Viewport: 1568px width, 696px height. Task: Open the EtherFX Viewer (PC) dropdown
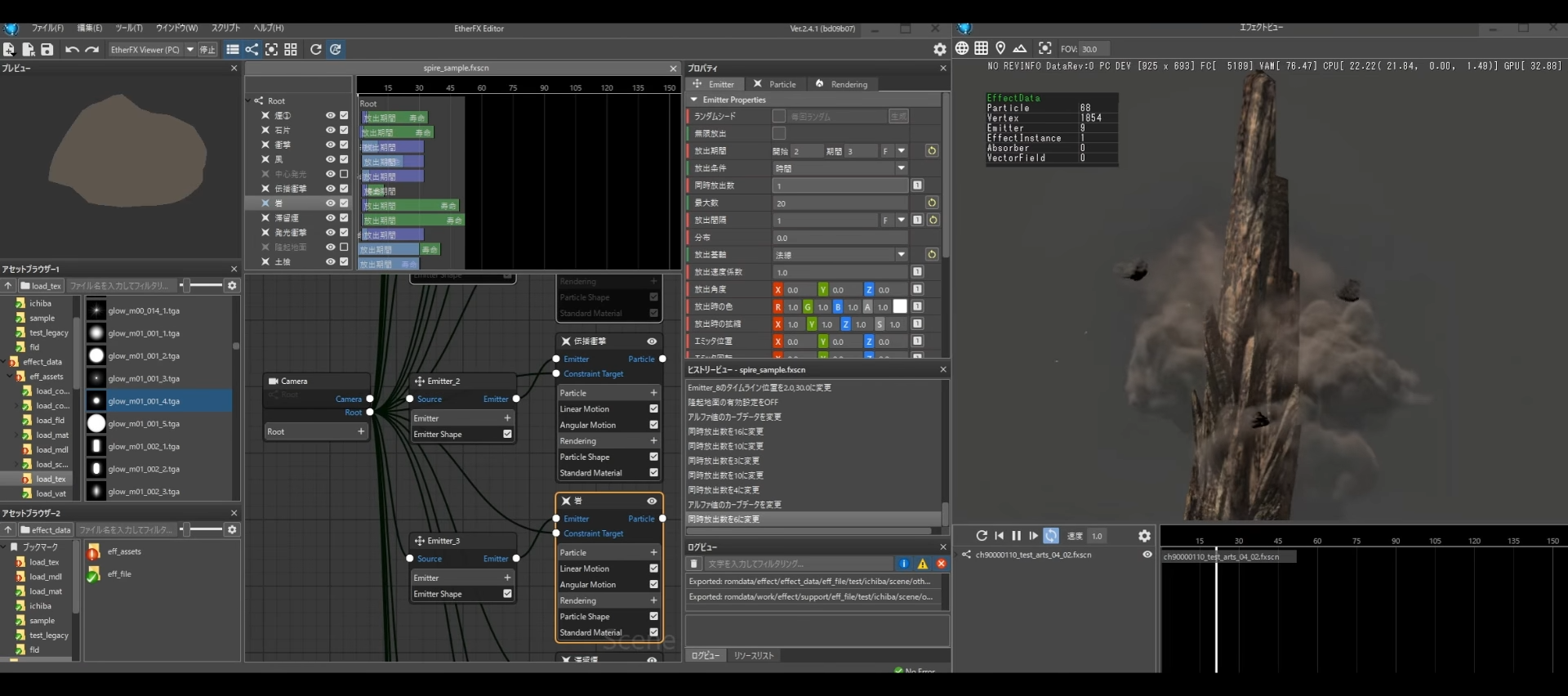[190, 50]
